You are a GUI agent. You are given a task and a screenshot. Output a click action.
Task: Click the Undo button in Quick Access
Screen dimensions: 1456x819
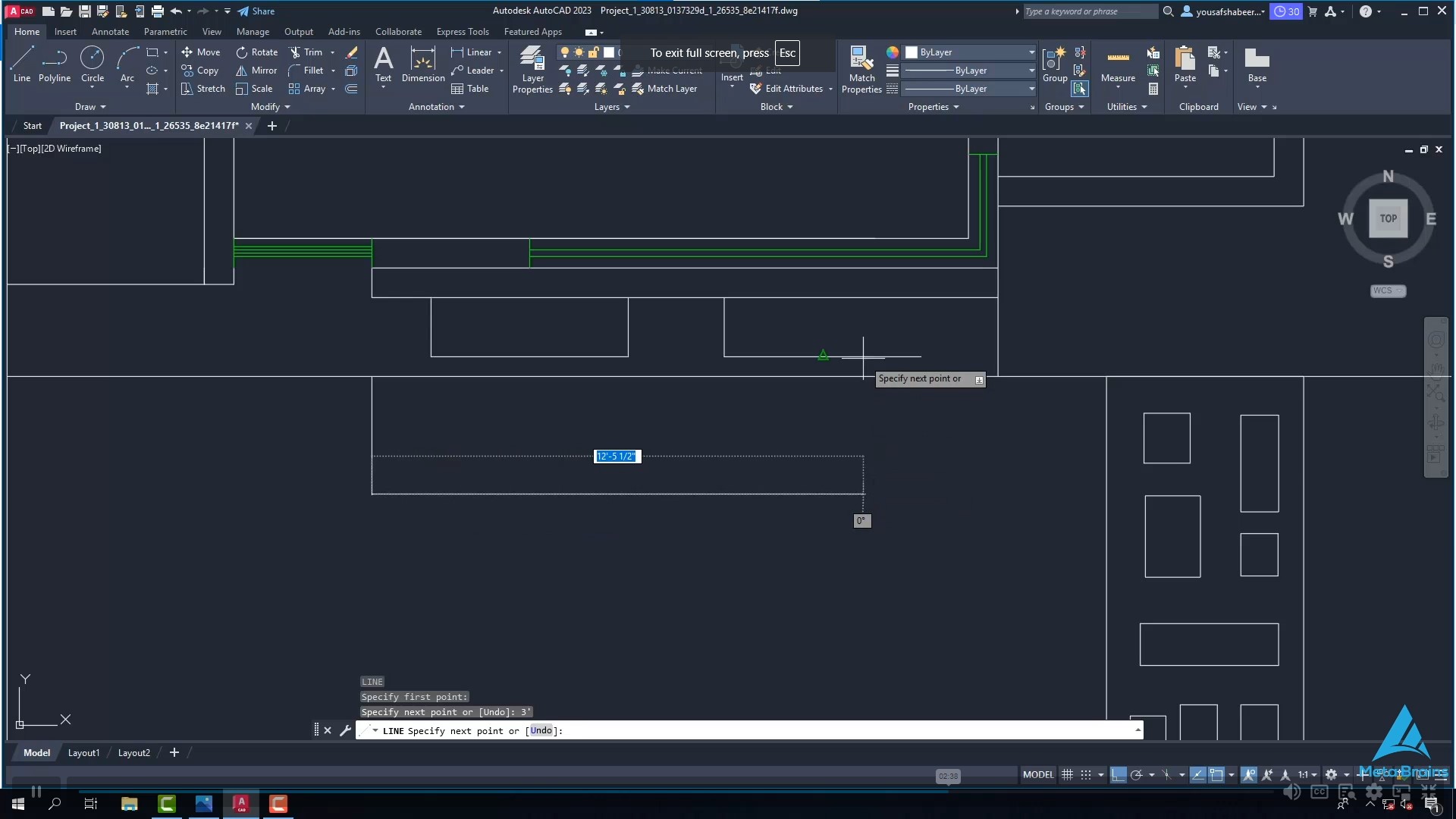(x=175, y=11)
